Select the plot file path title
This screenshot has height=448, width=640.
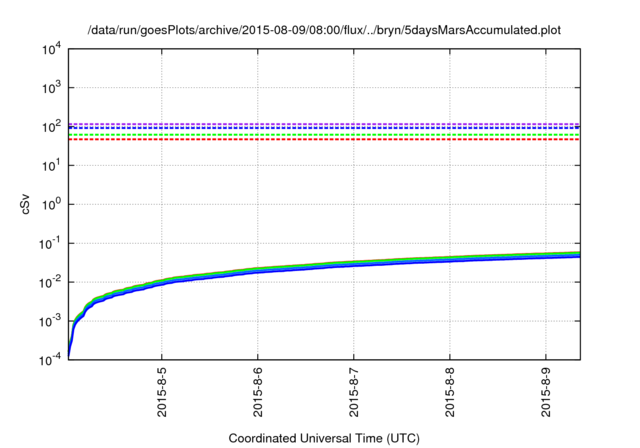(x=324, y=30)
